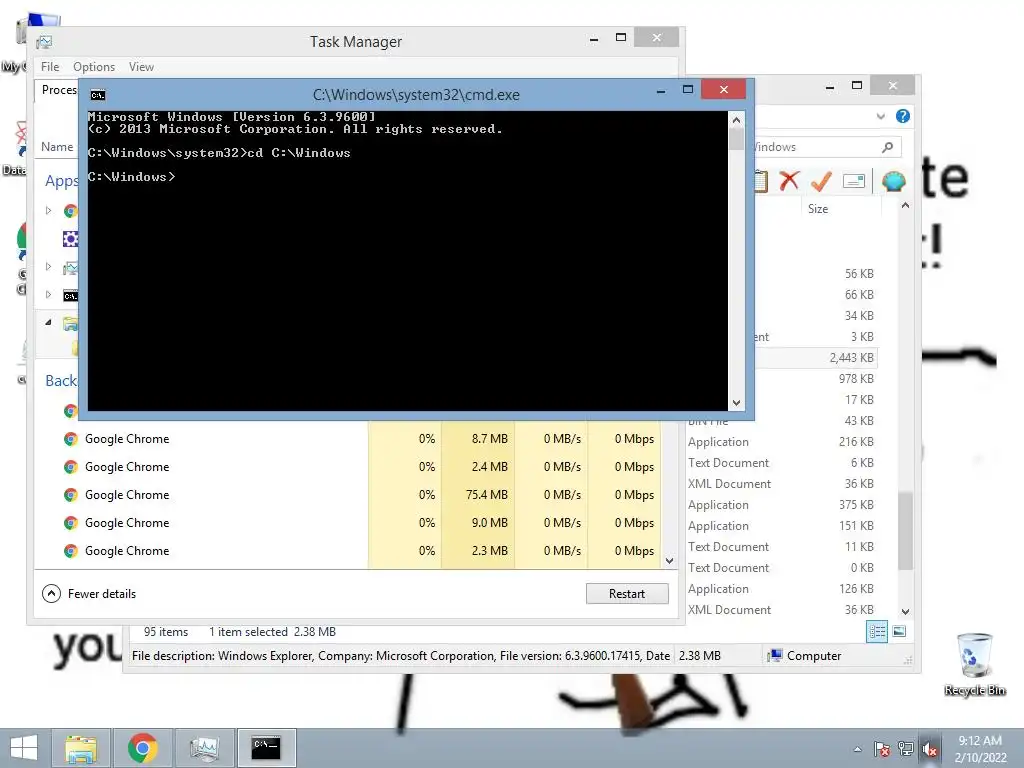Click the cmd.exe window title bar icon

(x=98, y=95)
